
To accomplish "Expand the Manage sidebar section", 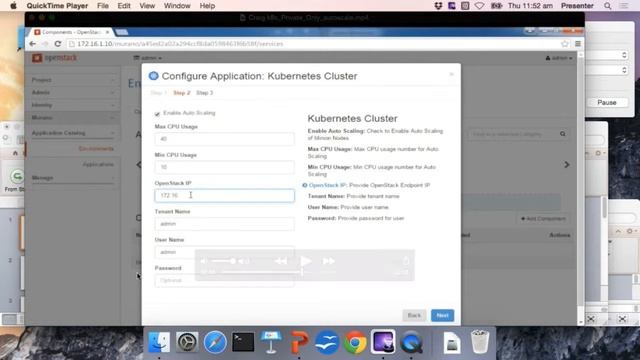I will point(73,178).
